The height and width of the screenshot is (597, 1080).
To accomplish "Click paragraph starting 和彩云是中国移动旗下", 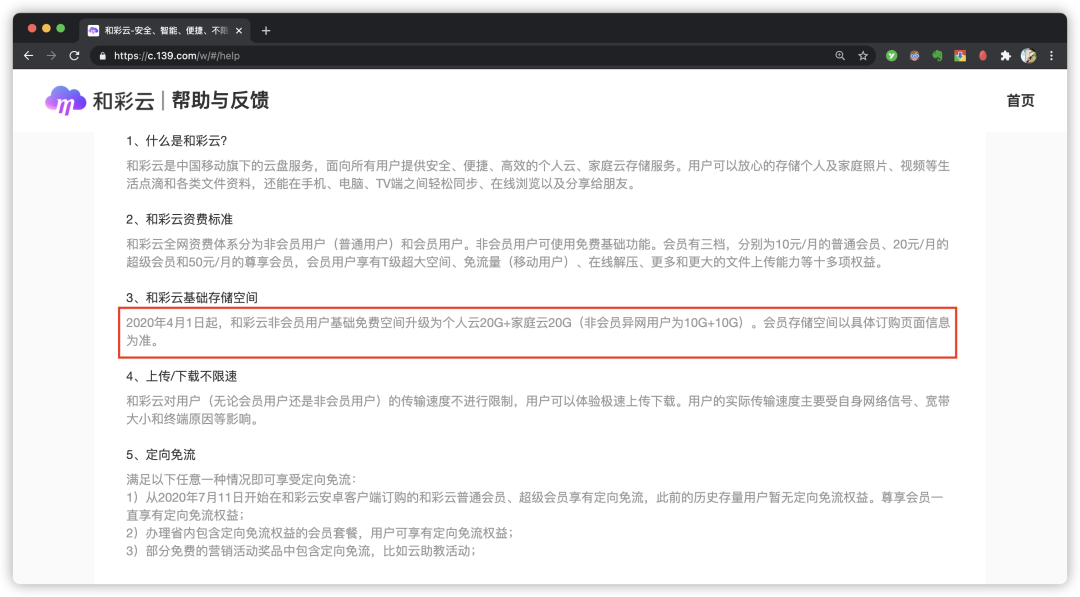I will (538, 175).
